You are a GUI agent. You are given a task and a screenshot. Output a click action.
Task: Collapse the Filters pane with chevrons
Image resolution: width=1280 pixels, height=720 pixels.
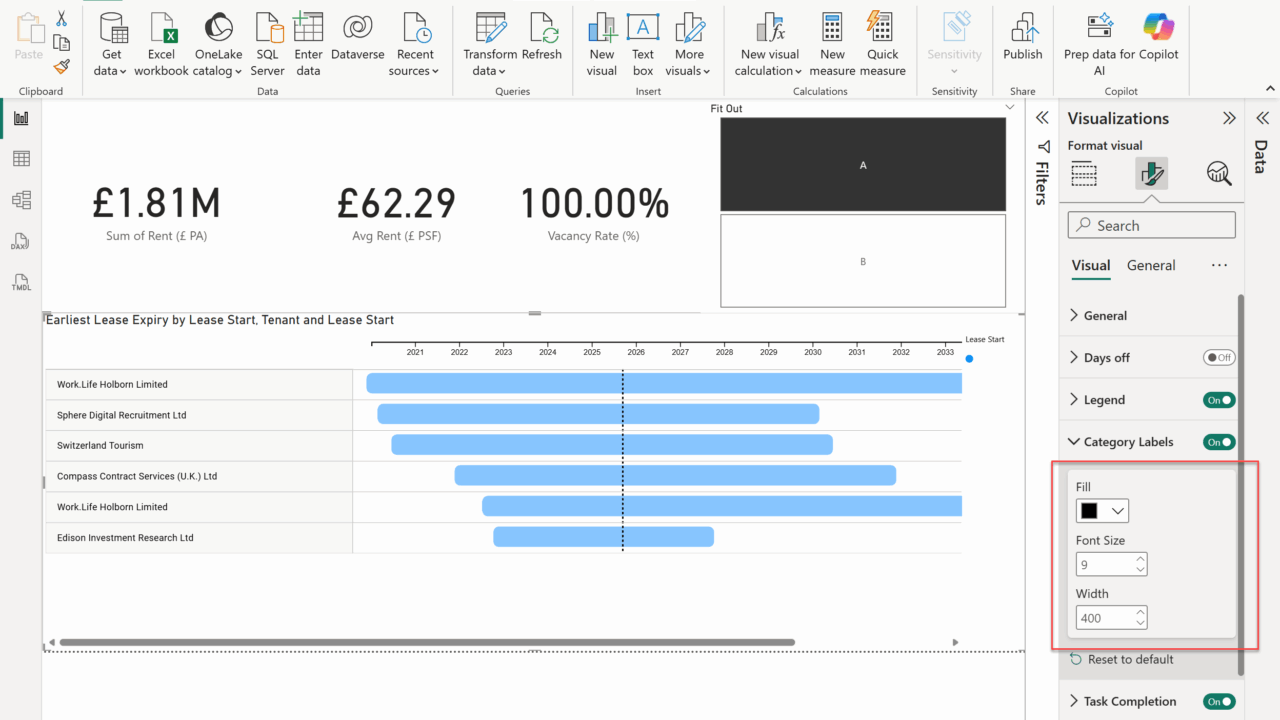pyautogui.click(x=1042, y=118)
